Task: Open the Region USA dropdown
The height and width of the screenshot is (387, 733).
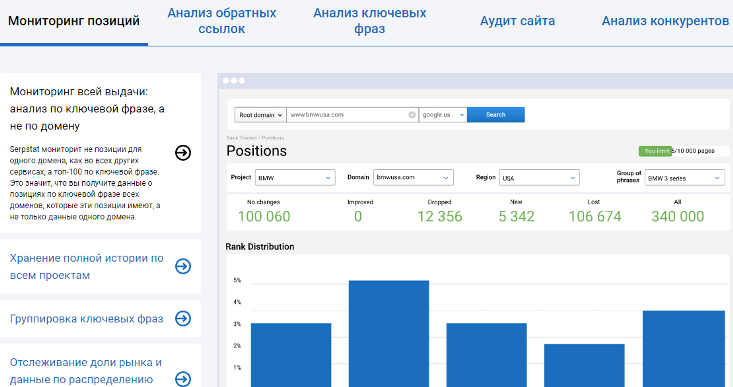Action: pos(539,178)
